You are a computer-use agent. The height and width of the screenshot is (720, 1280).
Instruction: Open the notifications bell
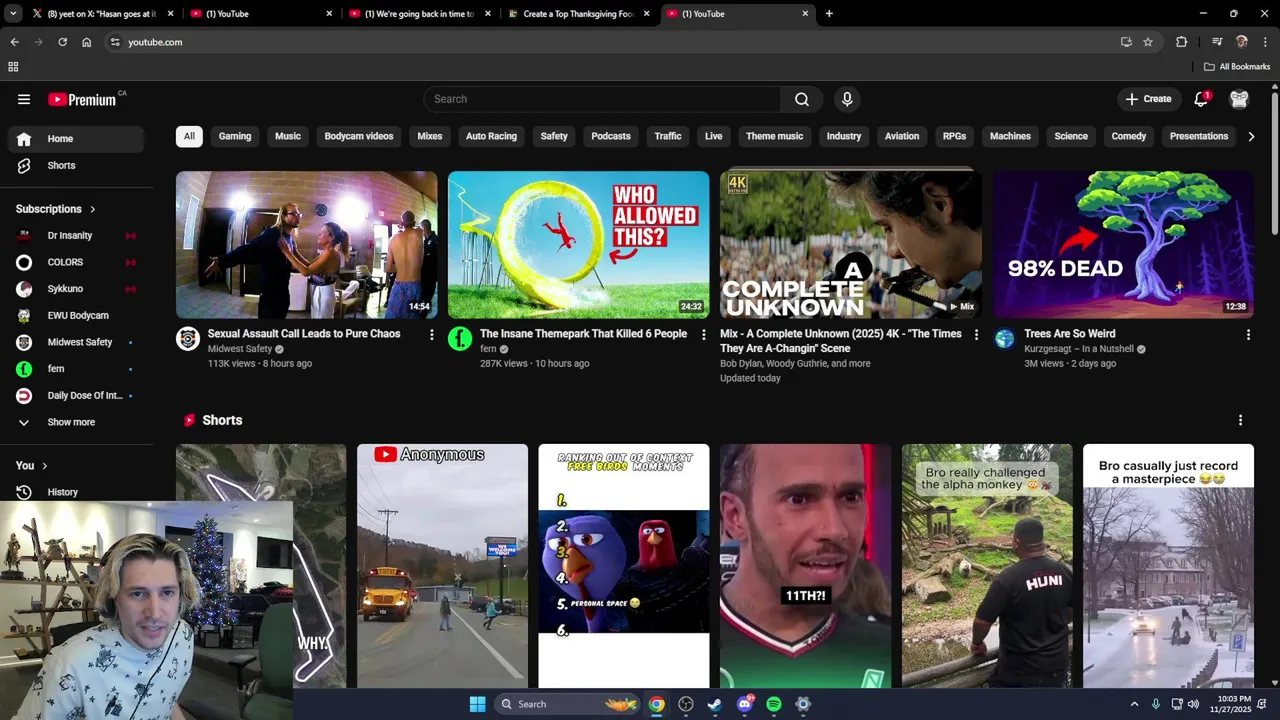click(x=1201, y=99)
